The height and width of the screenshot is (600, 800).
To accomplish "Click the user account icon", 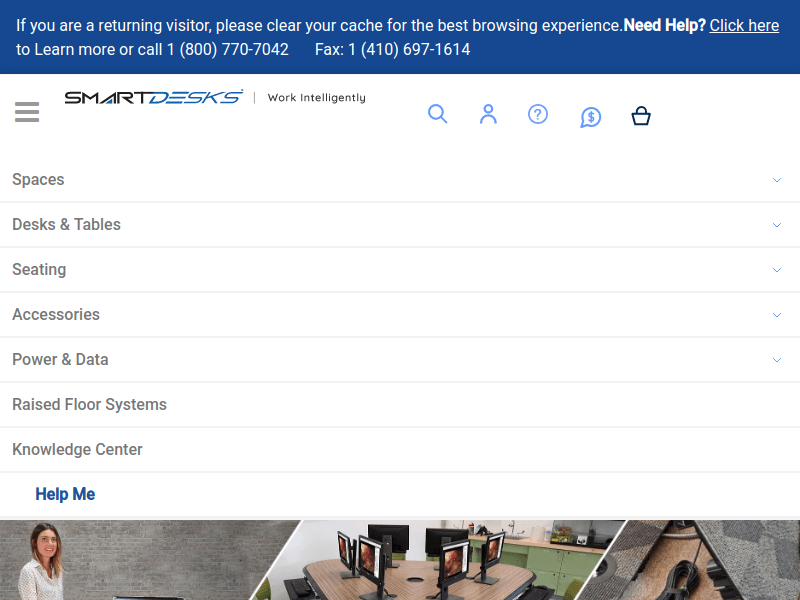I will (488, 114).
